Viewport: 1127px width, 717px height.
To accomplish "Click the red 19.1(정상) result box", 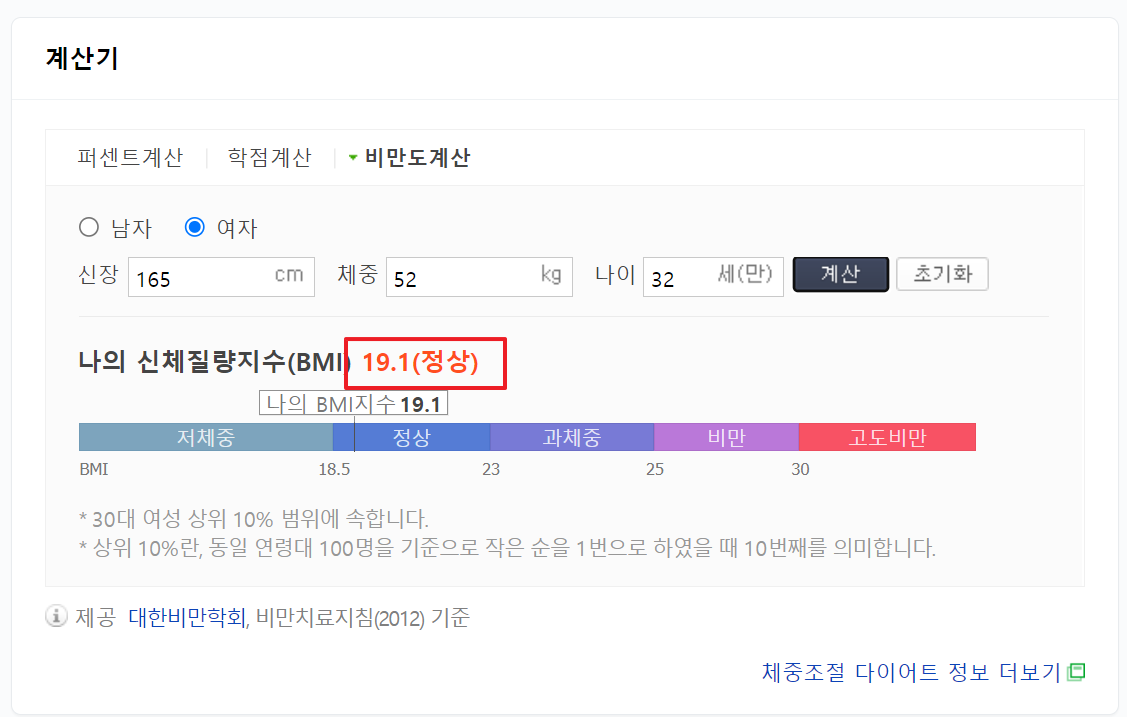I will pos(425,363).
